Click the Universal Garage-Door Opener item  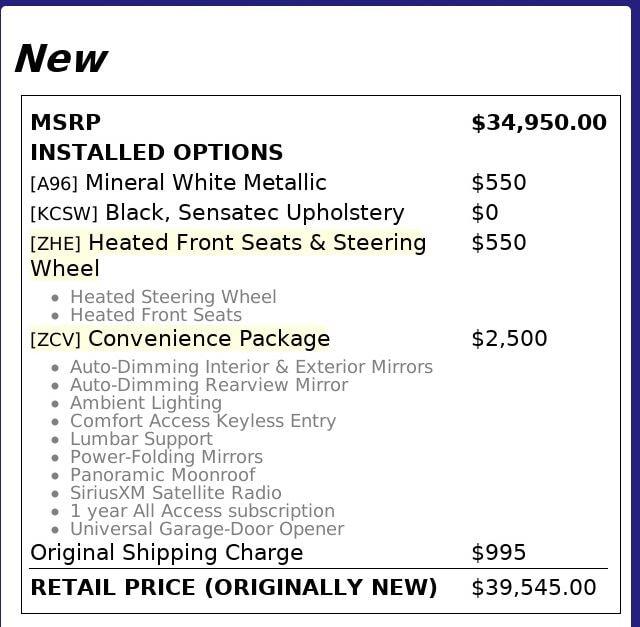(207, 529)
